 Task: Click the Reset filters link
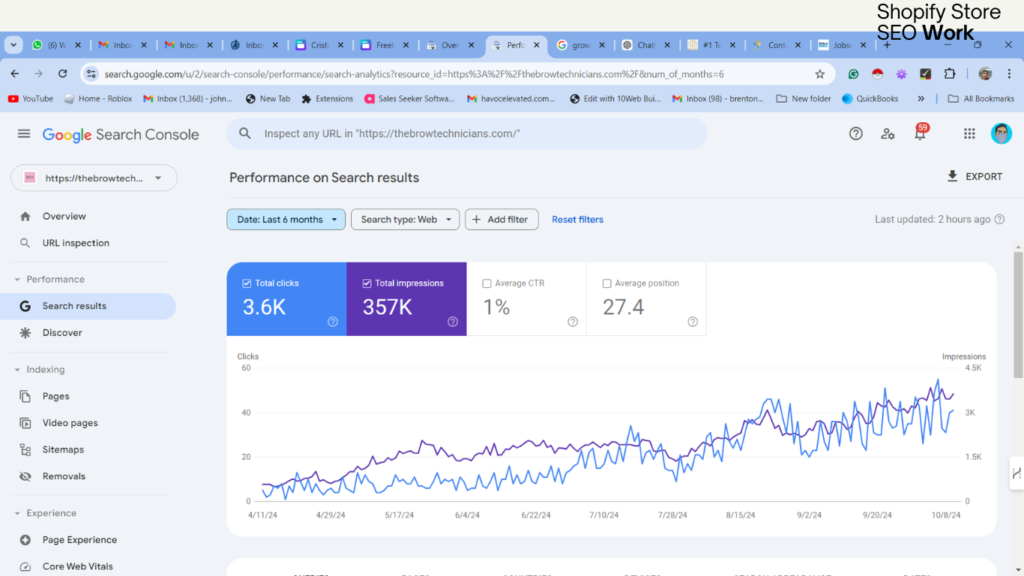click(x=577, y=219)
